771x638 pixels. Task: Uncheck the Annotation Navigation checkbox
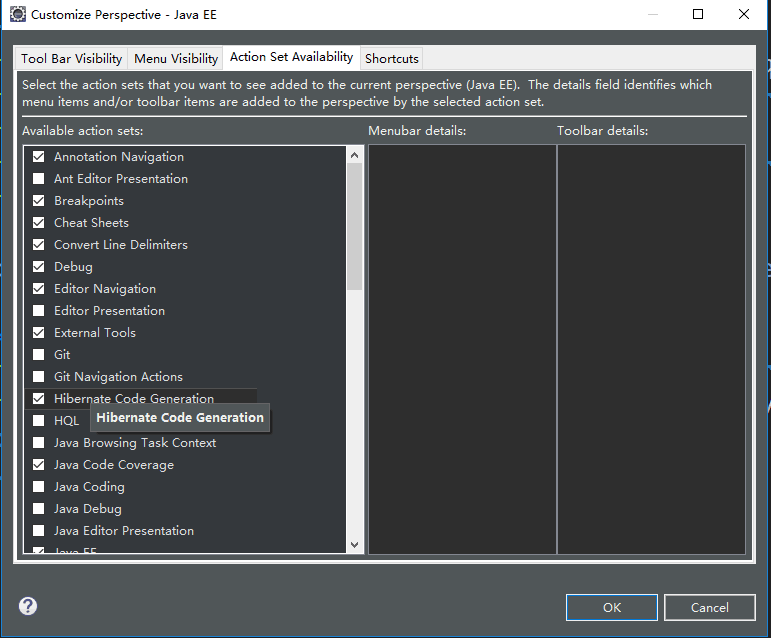(39, 157)
